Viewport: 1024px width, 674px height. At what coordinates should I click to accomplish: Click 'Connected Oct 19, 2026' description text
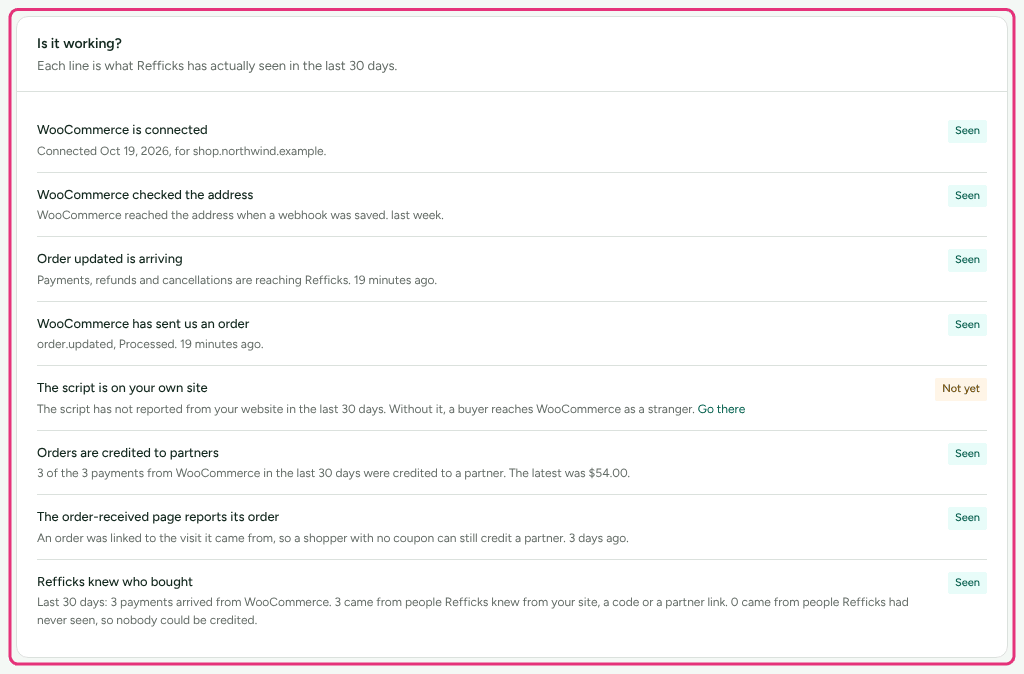pos(182,151)
